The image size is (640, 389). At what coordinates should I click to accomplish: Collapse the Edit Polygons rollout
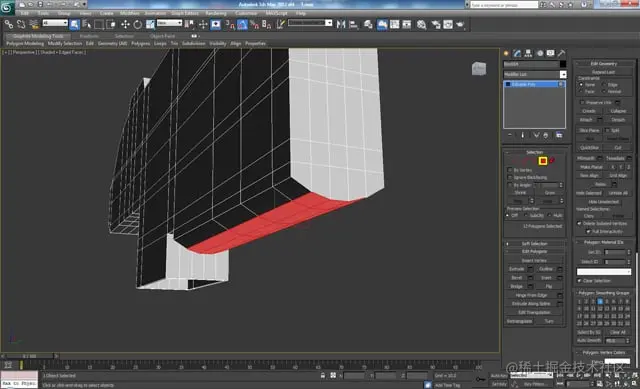pyautogui.click(x=534, y=252)
